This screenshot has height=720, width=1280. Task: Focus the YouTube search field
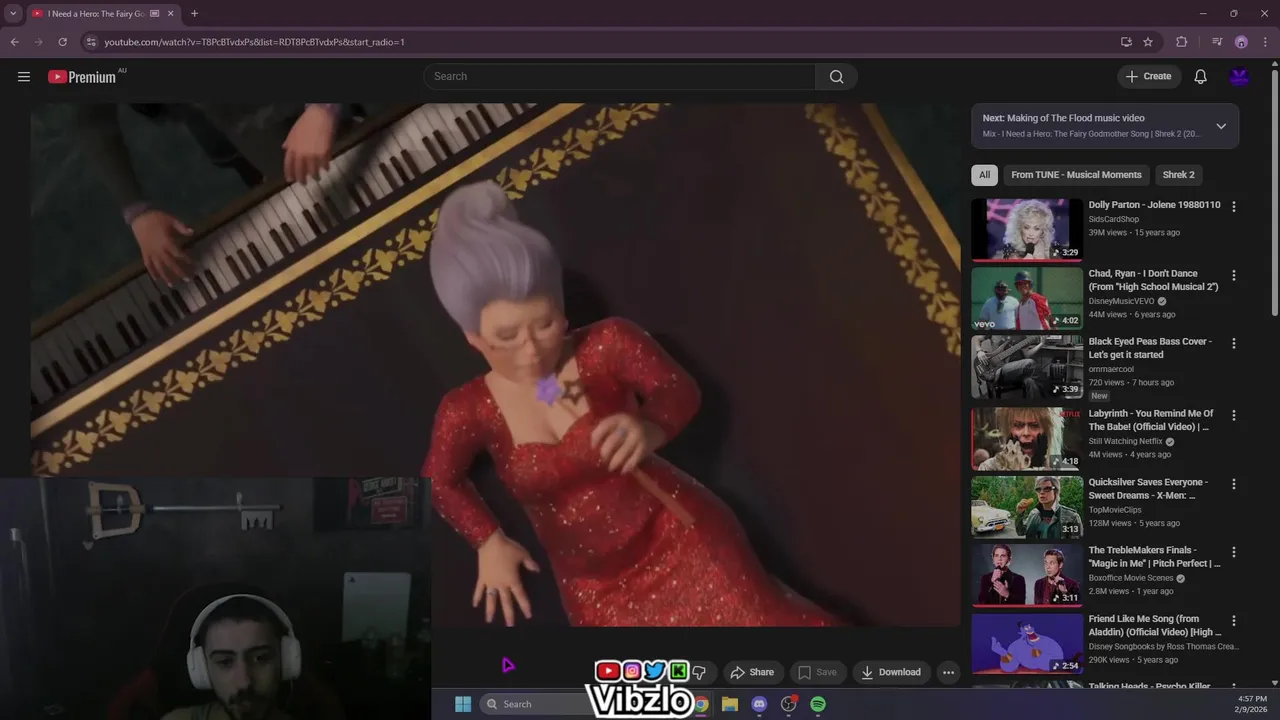(x=620, y=77)
